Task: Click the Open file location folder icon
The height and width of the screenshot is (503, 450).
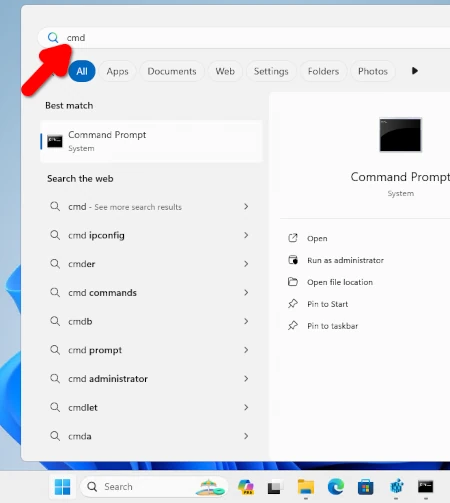Action: (293, 282)
